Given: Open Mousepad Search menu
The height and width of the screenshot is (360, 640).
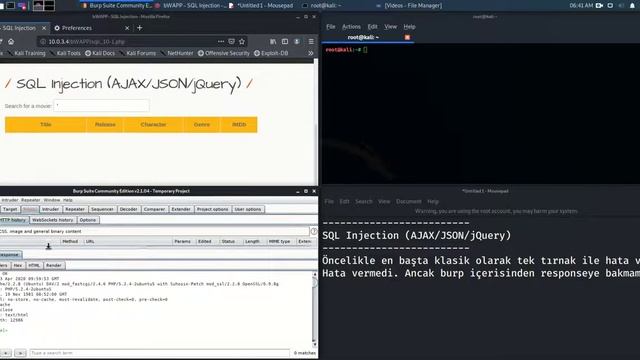Looking at the screenshot, I should (x=363, y=201).
